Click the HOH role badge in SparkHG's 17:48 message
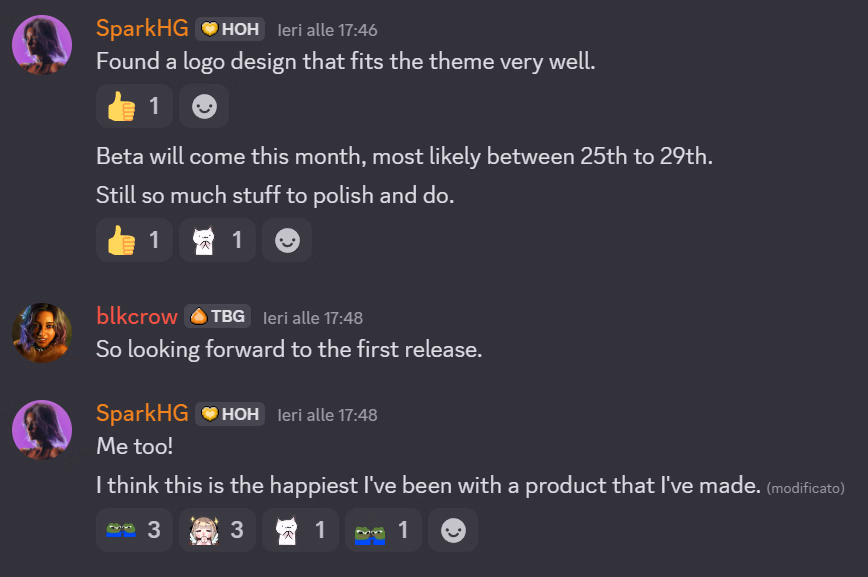 pyautogui.click(x=230, y=414)
